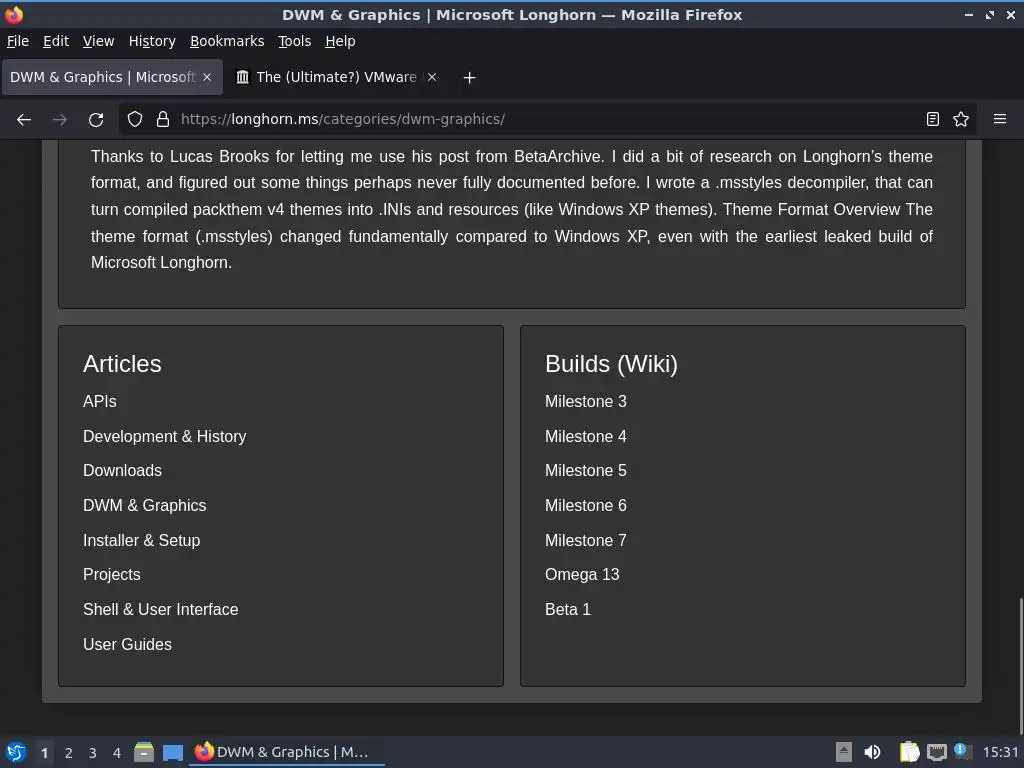1024x768 pixels.
Task: Open the application launcher in taskbar
Action: point(15,752)
